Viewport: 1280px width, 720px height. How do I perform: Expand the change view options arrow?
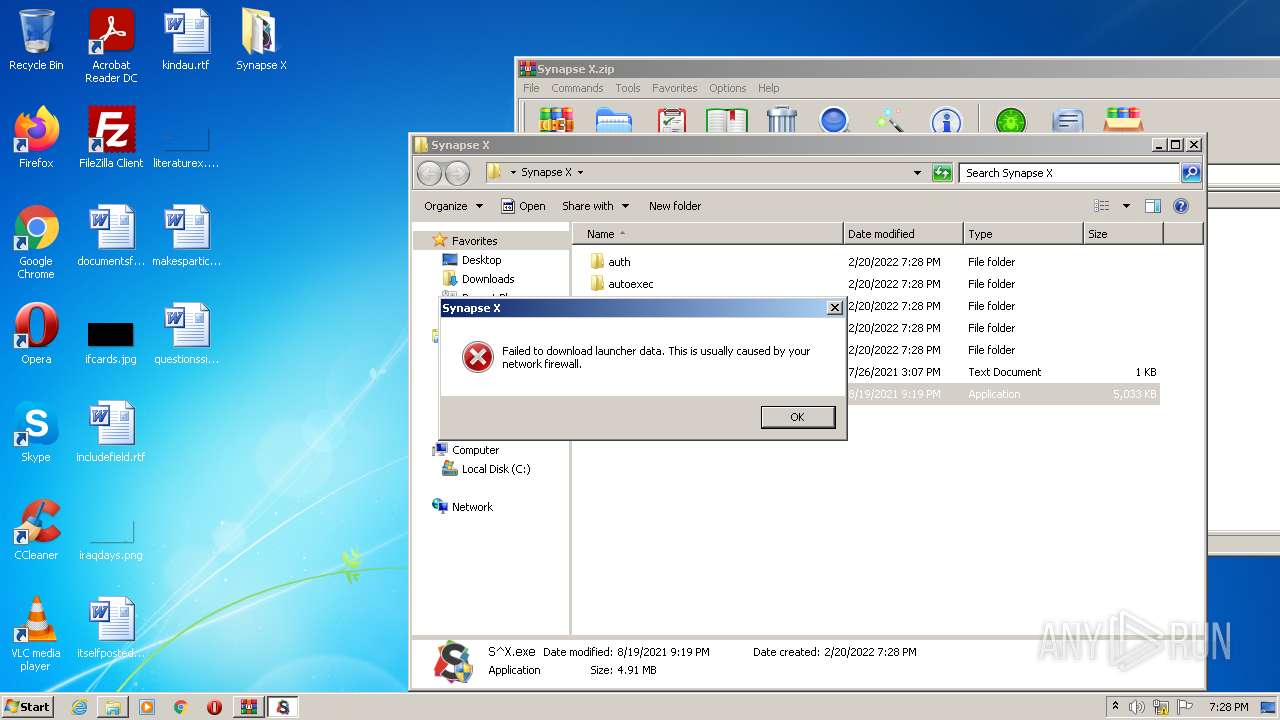point(1126,206)
